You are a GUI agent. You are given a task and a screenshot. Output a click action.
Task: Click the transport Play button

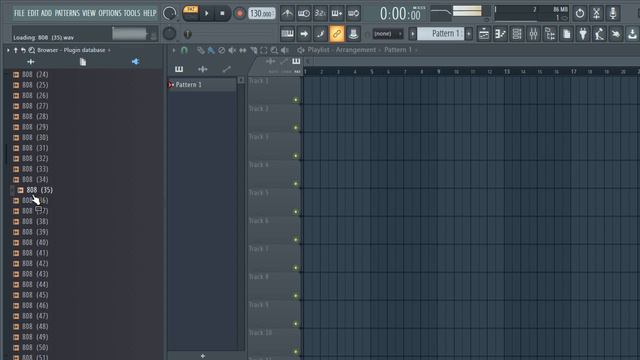pyautogui.click(x=207, y=13)
